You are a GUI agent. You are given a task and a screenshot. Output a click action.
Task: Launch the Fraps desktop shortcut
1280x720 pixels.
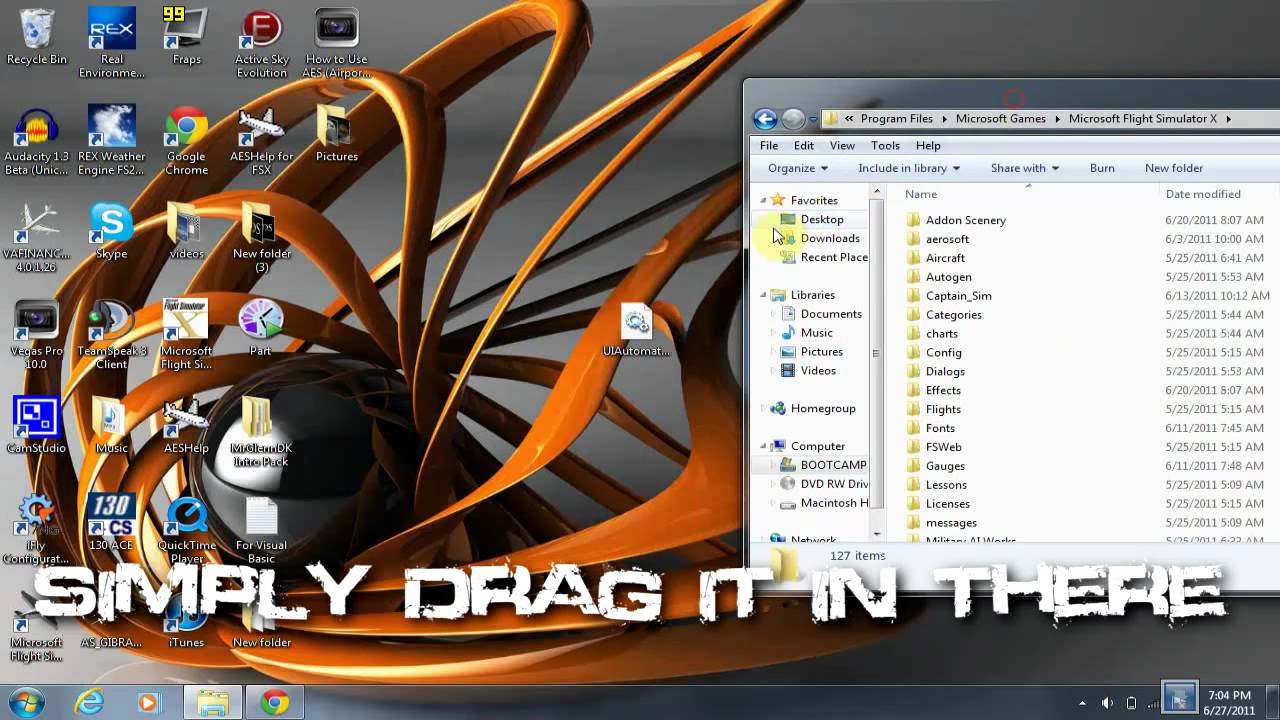tap(186, 38)
